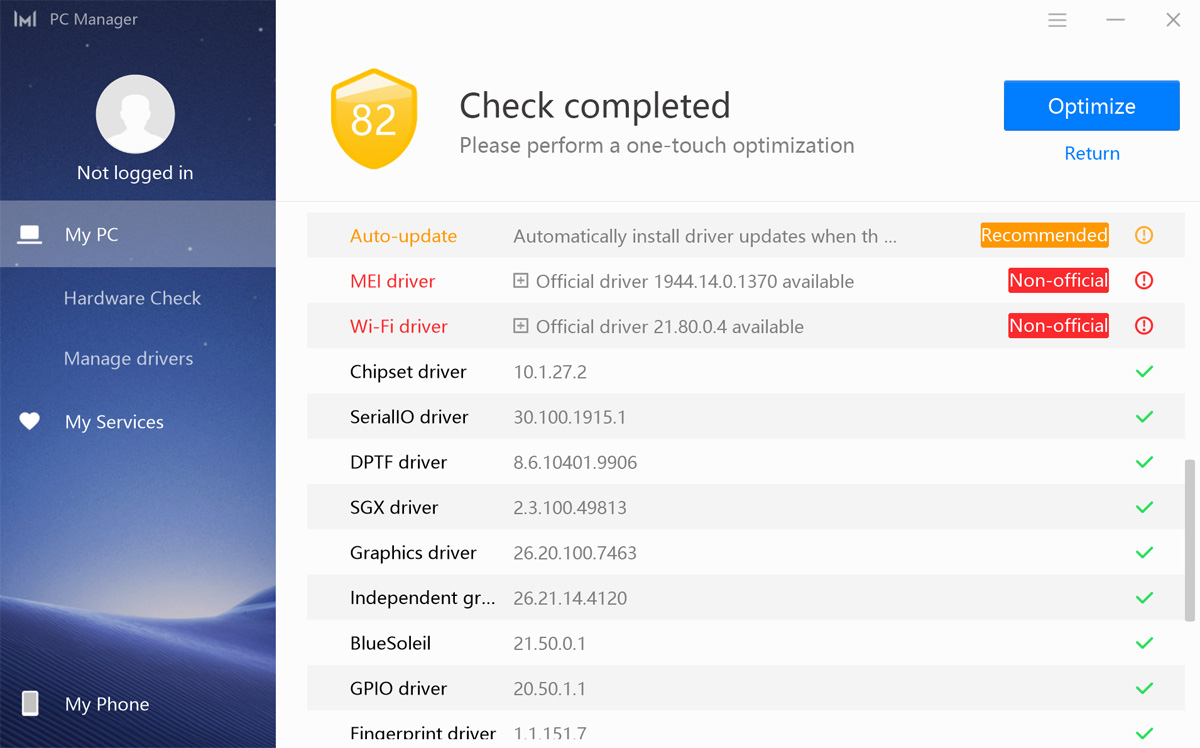The height and width of the screenshot is (748, 1200).
Task: Click the green checkmark for Chipset driver
Action: 1145,372
